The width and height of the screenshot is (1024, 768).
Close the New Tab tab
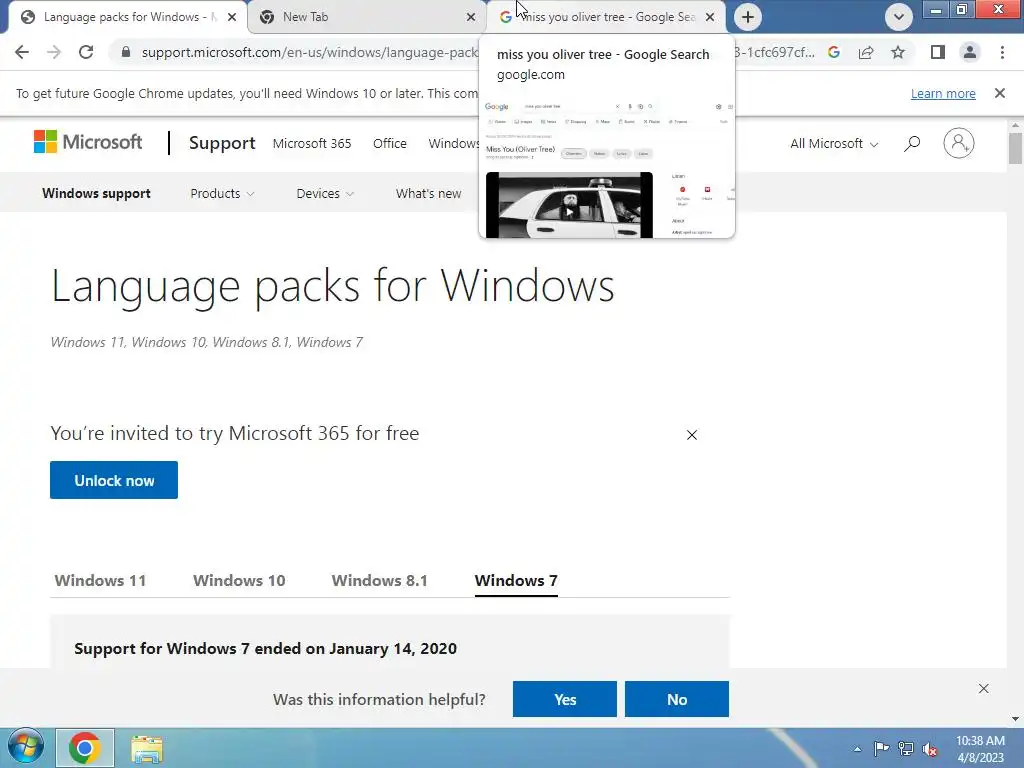[471, 17]
